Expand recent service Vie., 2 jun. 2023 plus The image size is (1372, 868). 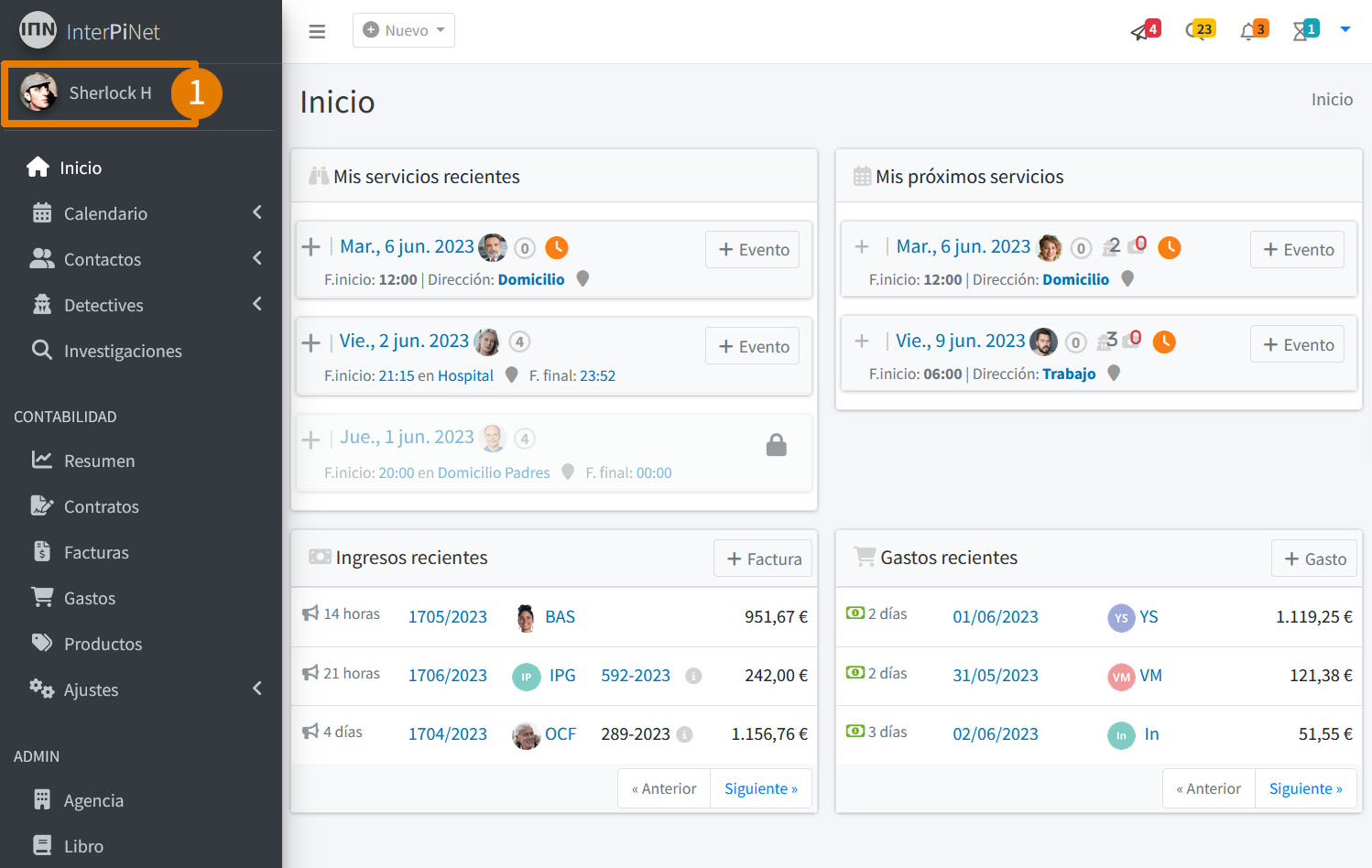click(311, 342)
